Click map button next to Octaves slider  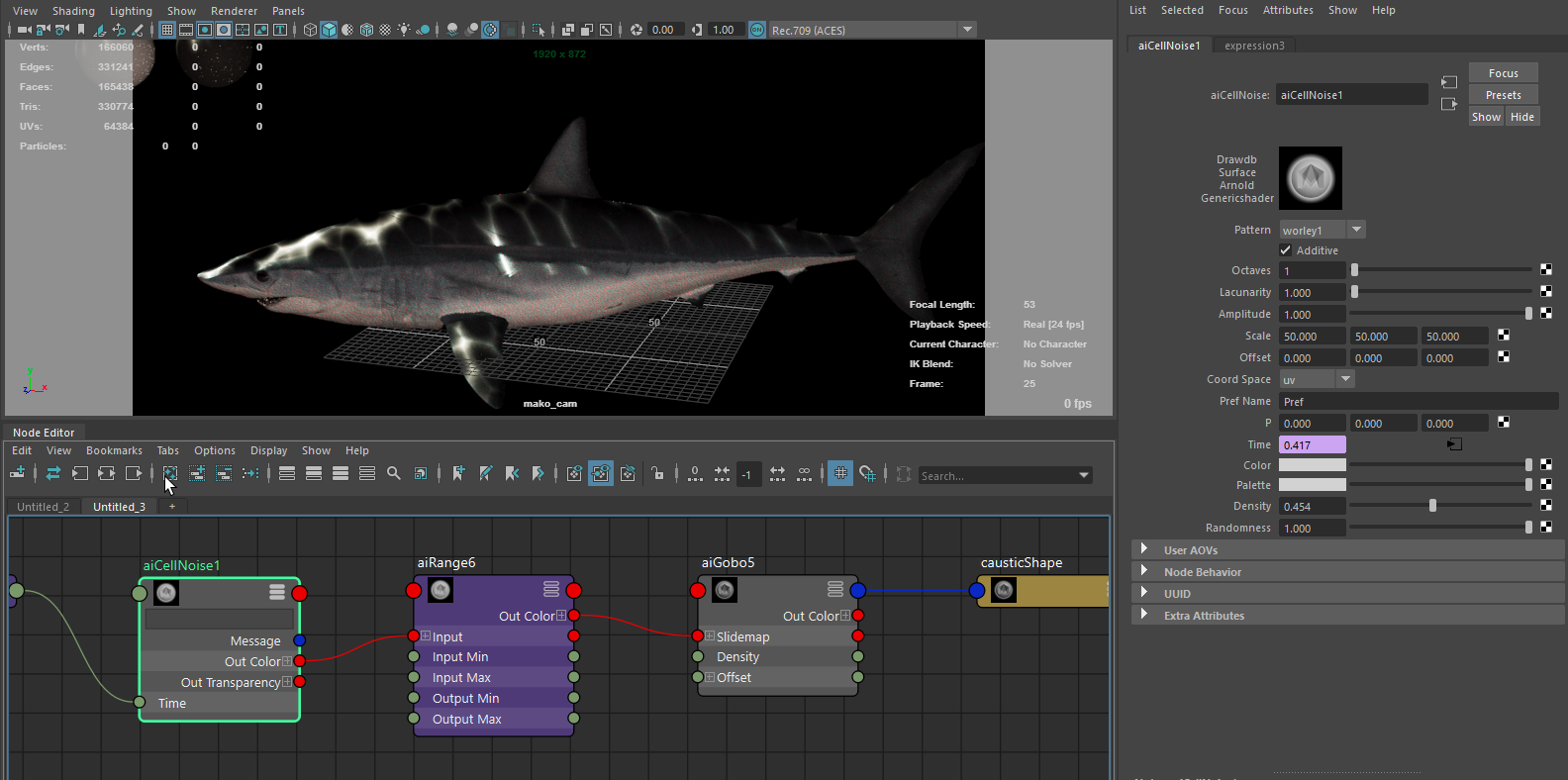point(1546,269)
